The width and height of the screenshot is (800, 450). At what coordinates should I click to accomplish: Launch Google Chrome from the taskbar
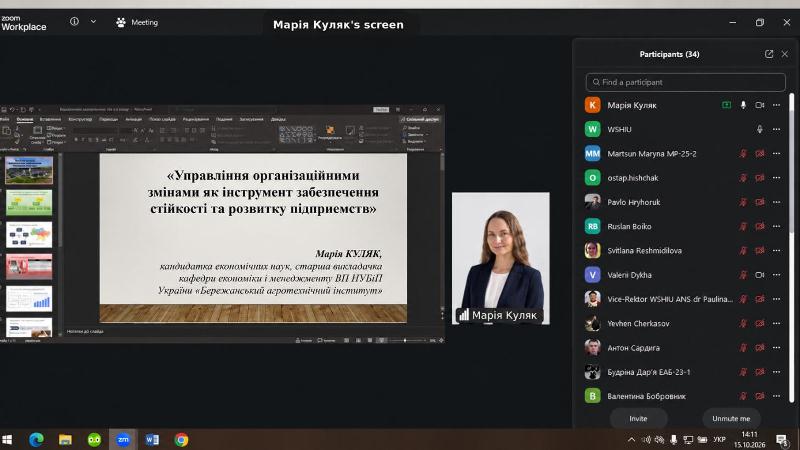point(181,439)
